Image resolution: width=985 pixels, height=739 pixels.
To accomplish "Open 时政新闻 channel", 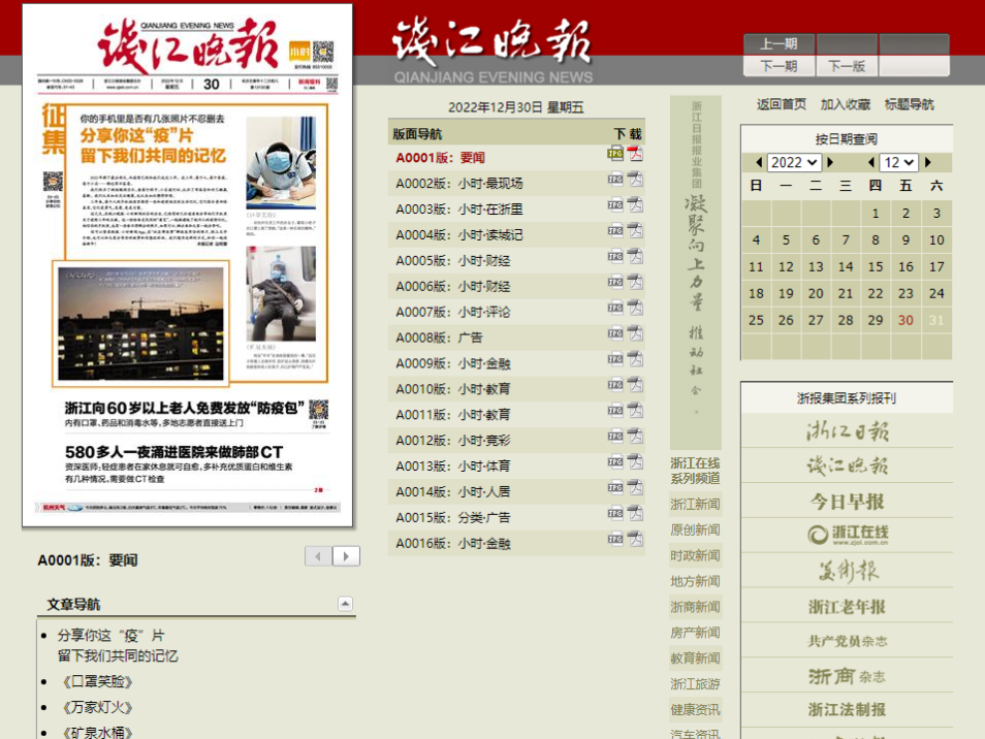I will (695, 556).
